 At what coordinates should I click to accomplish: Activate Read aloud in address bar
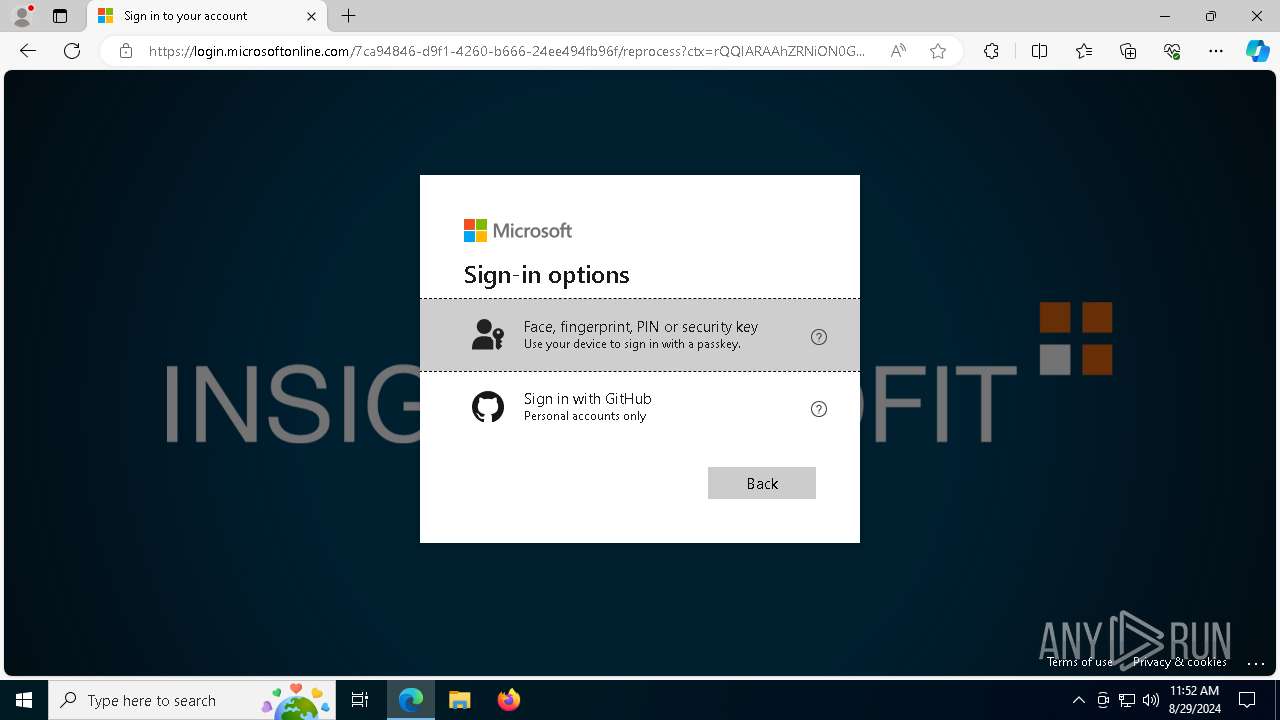pyautogui.click(x=898, y=51)
